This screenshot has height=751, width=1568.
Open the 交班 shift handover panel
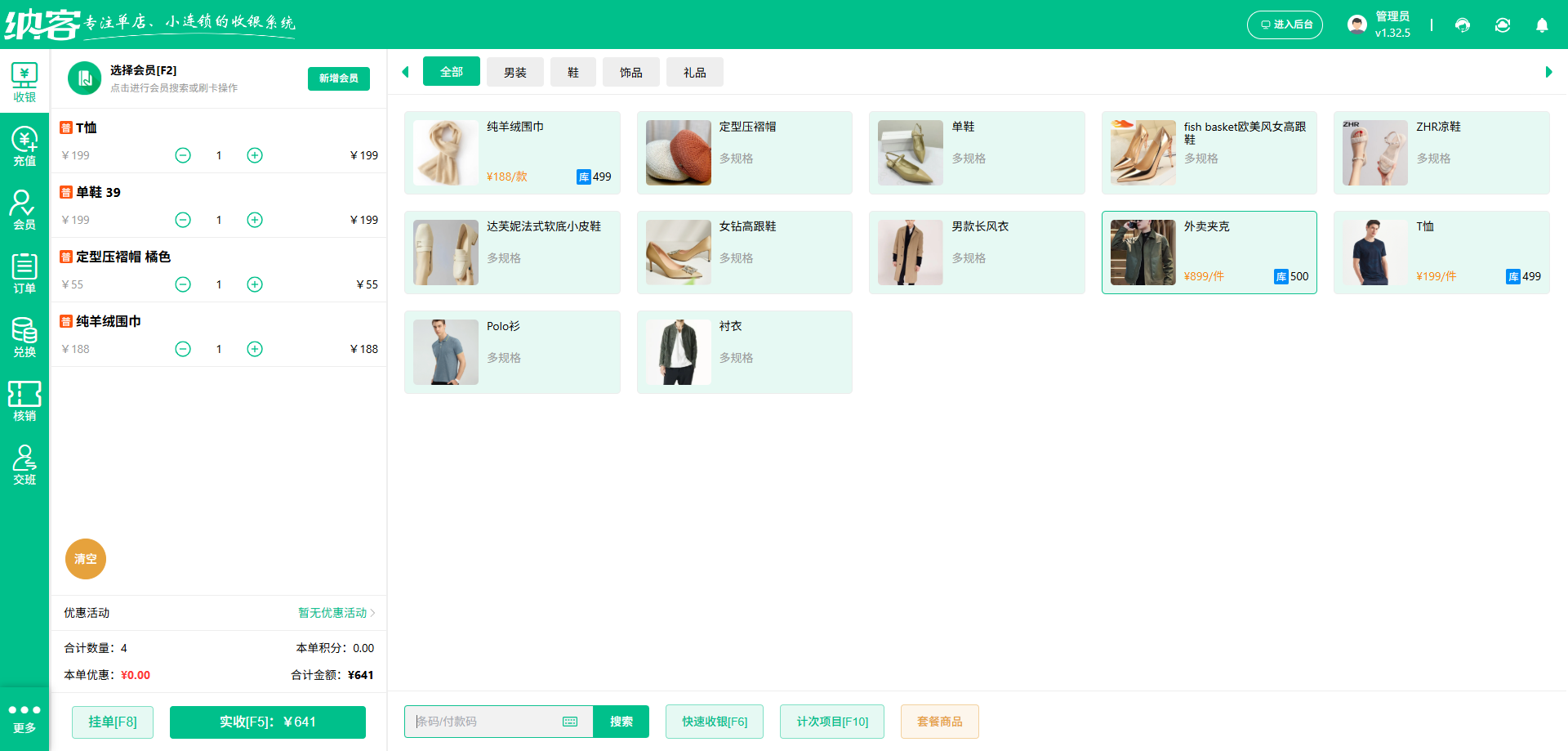click(24, 464)
